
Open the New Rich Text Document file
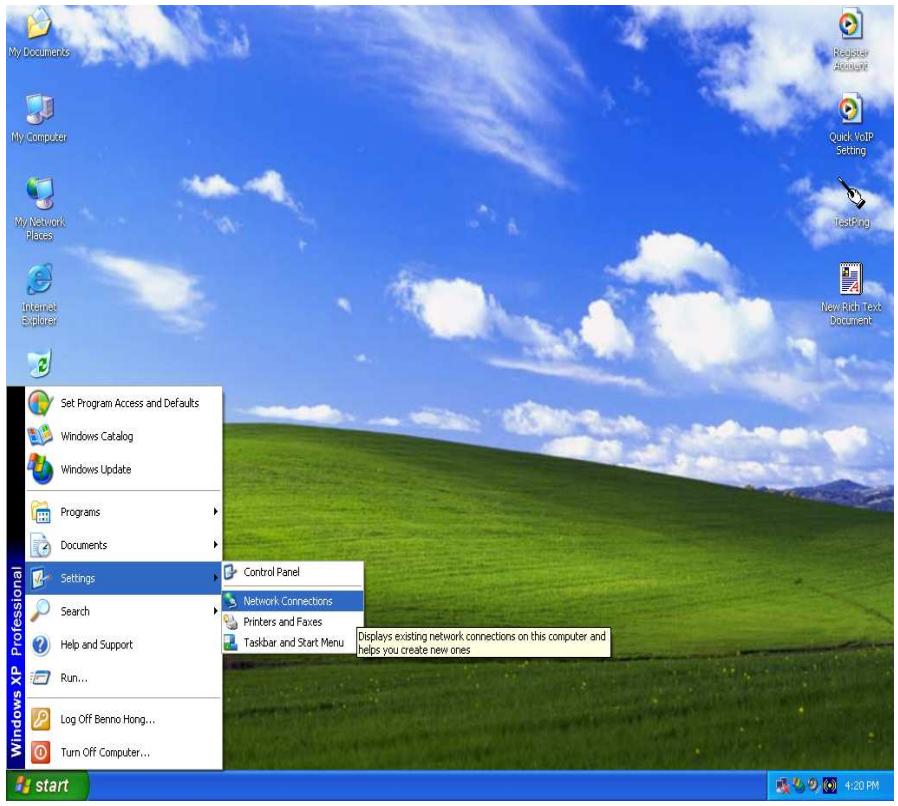850,294
